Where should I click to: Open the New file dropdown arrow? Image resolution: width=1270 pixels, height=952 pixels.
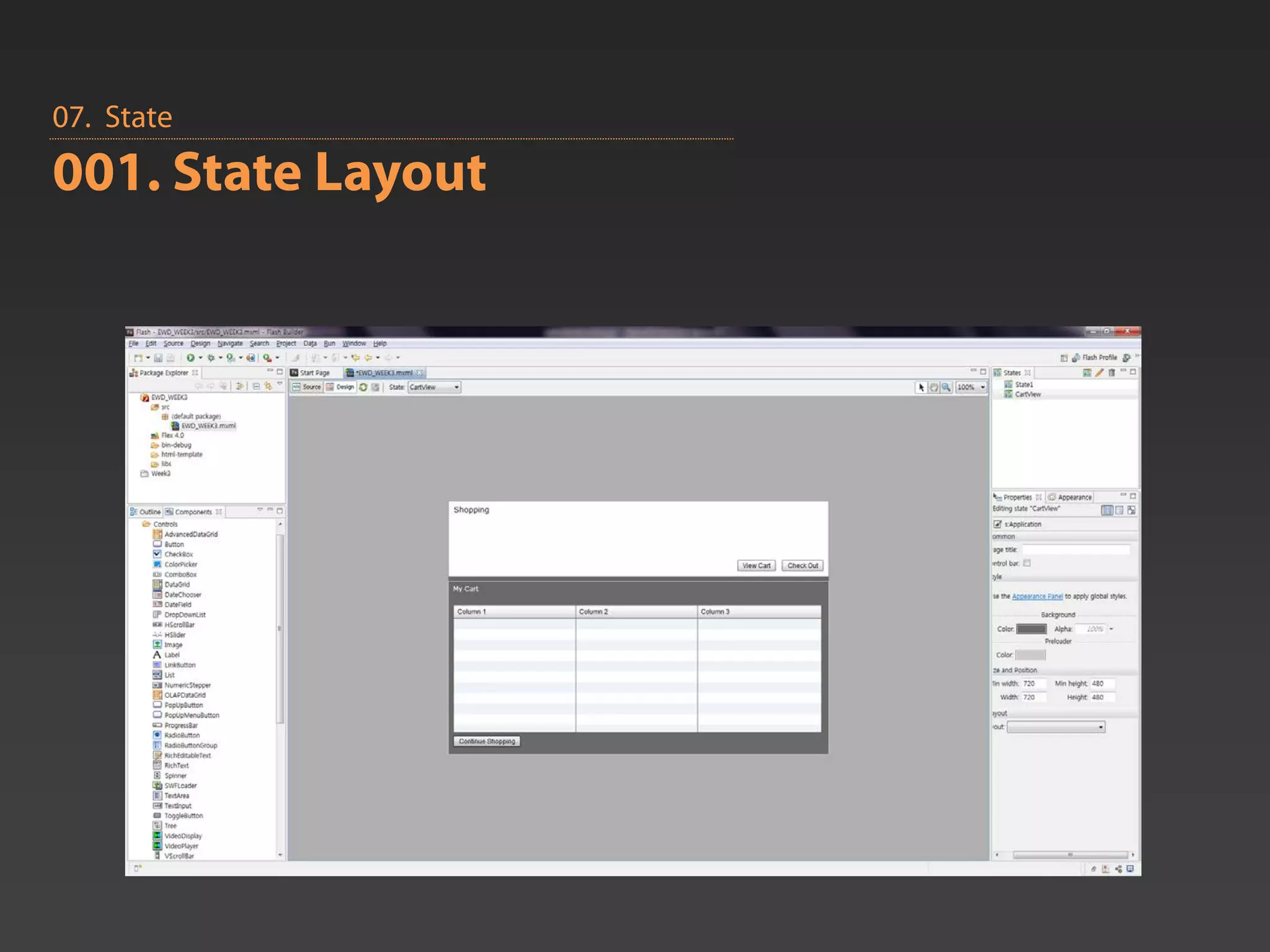148,358
